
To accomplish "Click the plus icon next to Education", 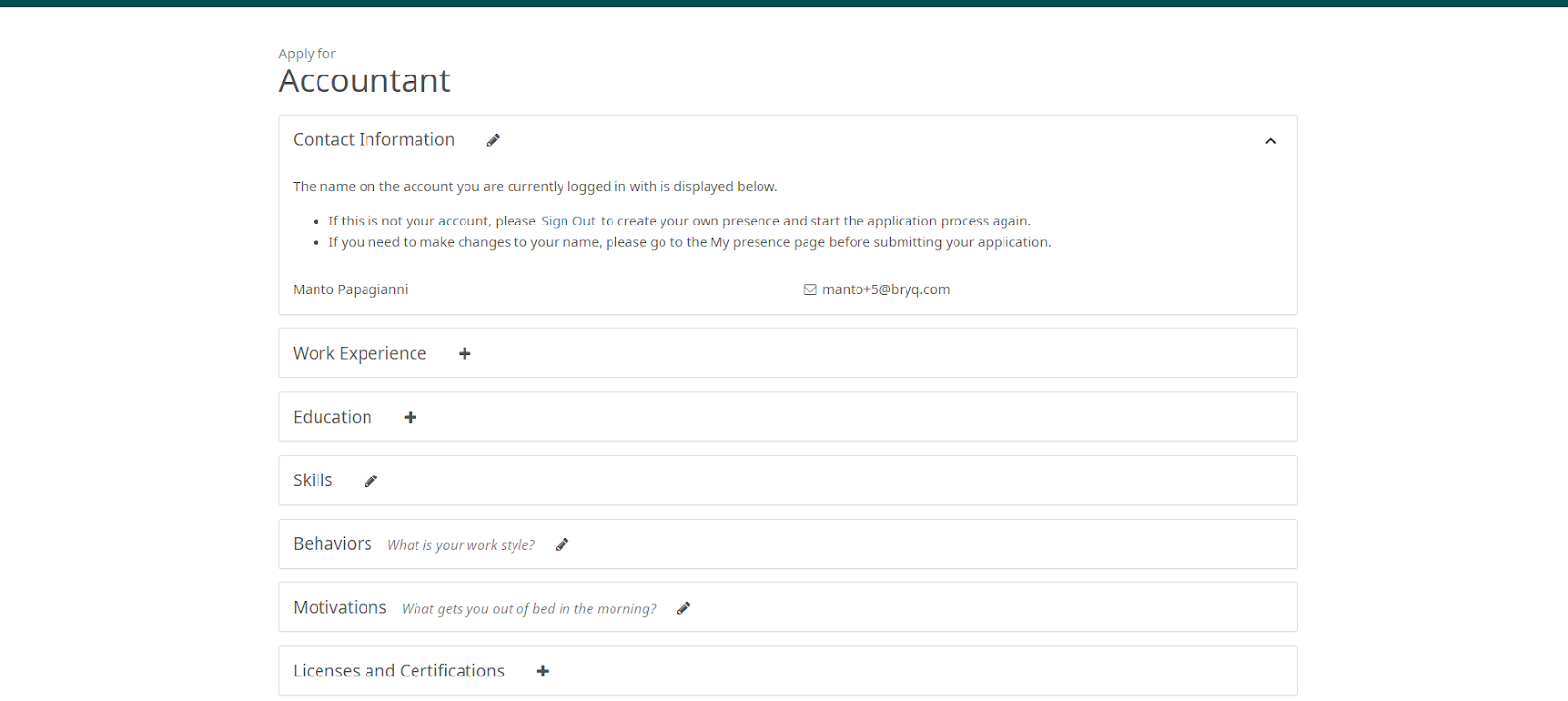I will (x=410, y=418).
